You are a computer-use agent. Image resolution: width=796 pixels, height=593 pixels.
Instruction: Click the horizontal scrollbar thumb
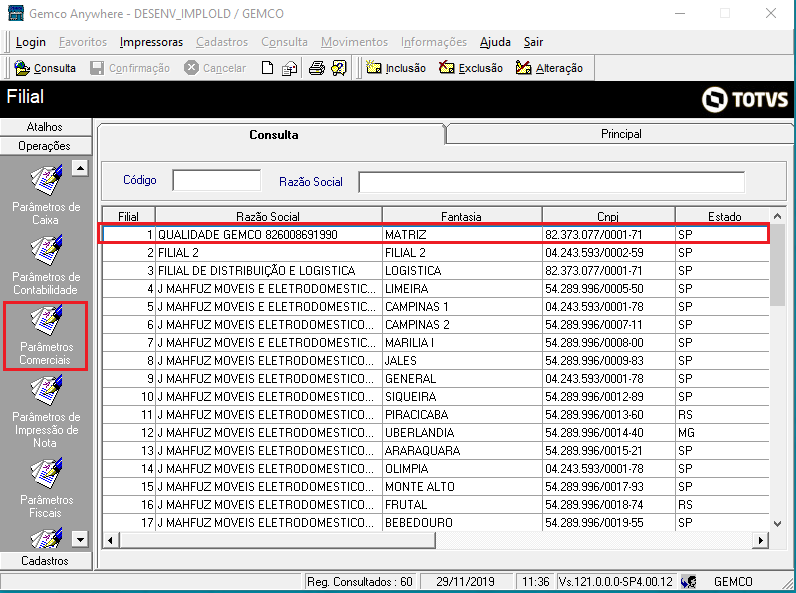pos(277,540)
